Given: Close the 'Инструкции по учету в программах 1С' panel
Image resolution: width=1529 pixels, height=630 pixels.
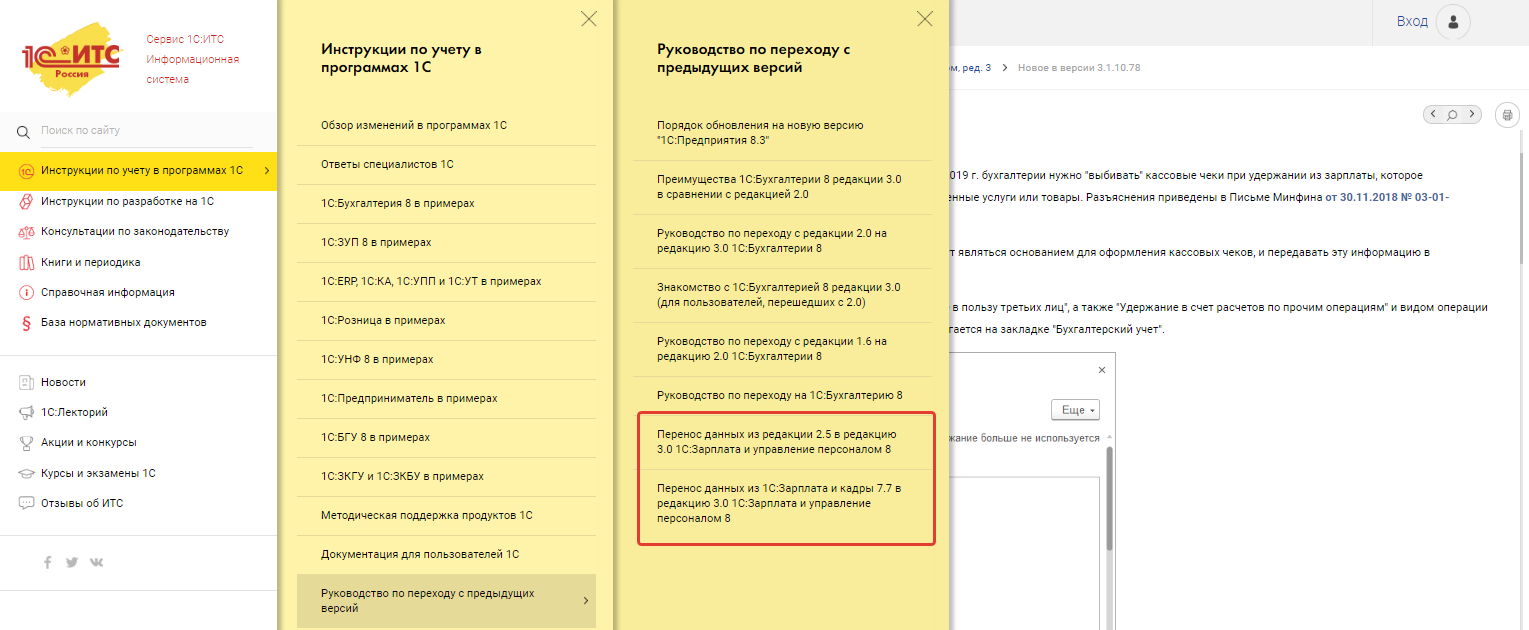Looking at the screenshot, I should 589,18.
